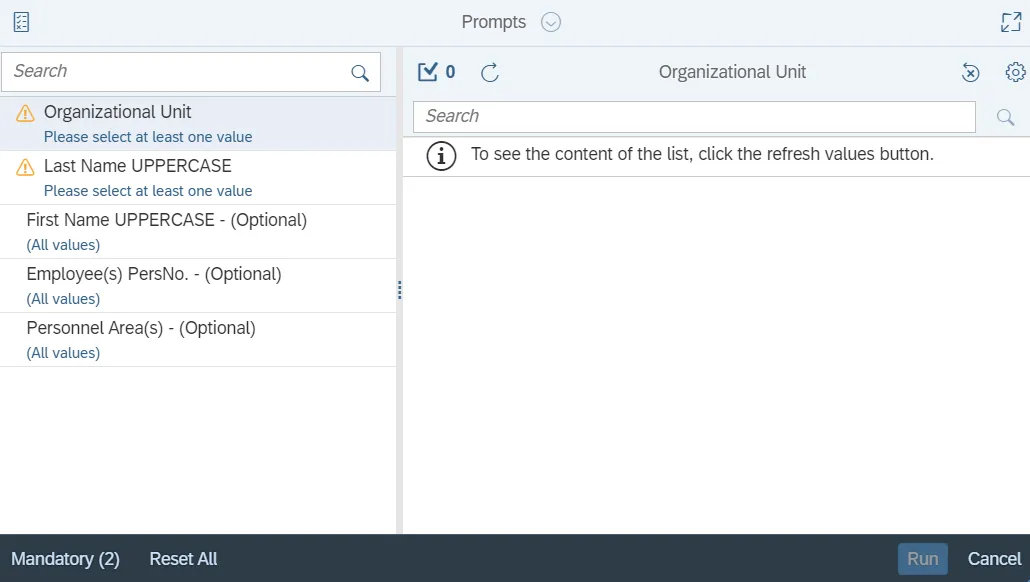Click the prompts checklist icon at top-left
1030x582 pixels.
pos(21,22)
